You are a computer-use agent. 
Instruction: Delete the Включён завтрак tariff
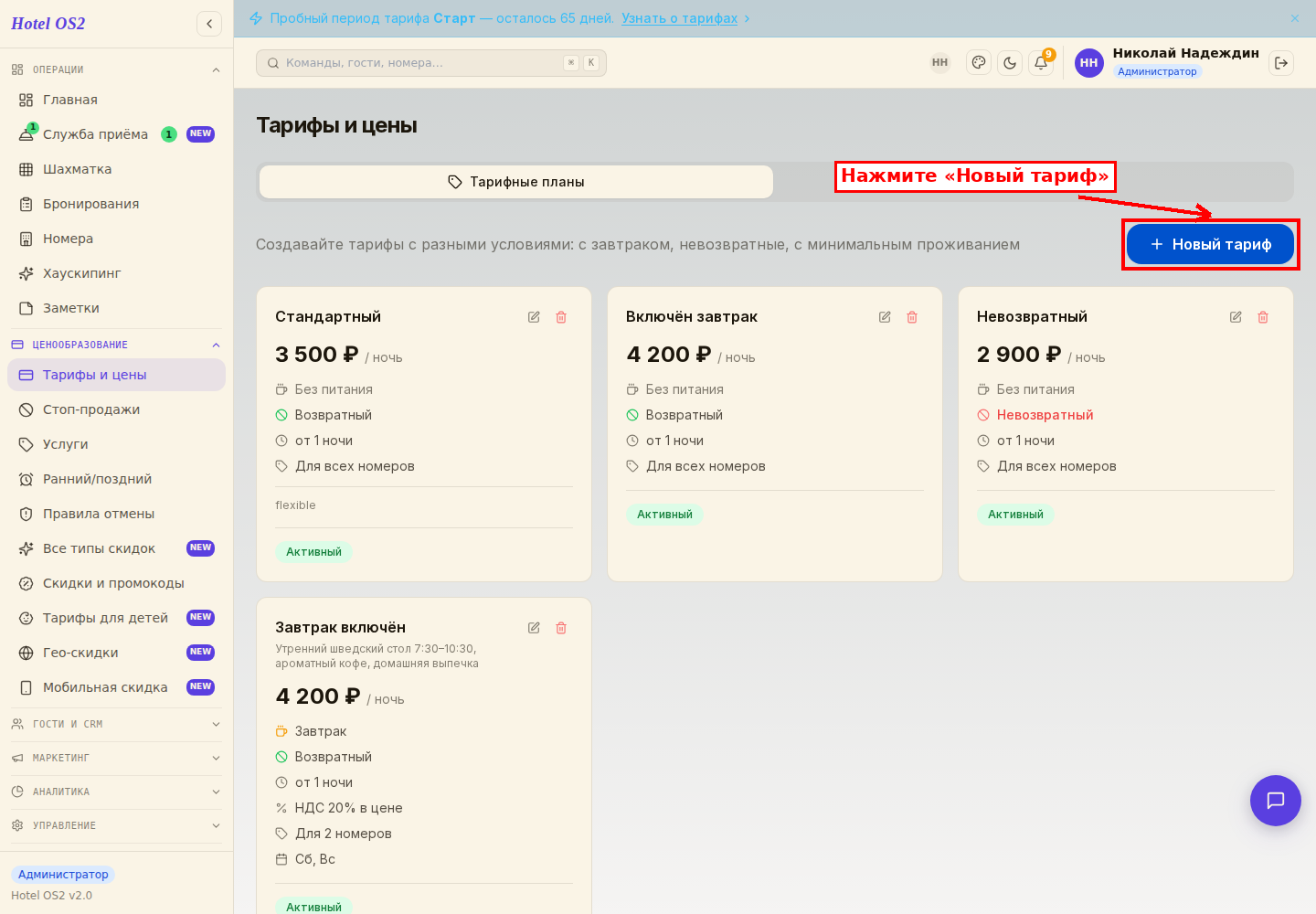click(x=912, y=317)
